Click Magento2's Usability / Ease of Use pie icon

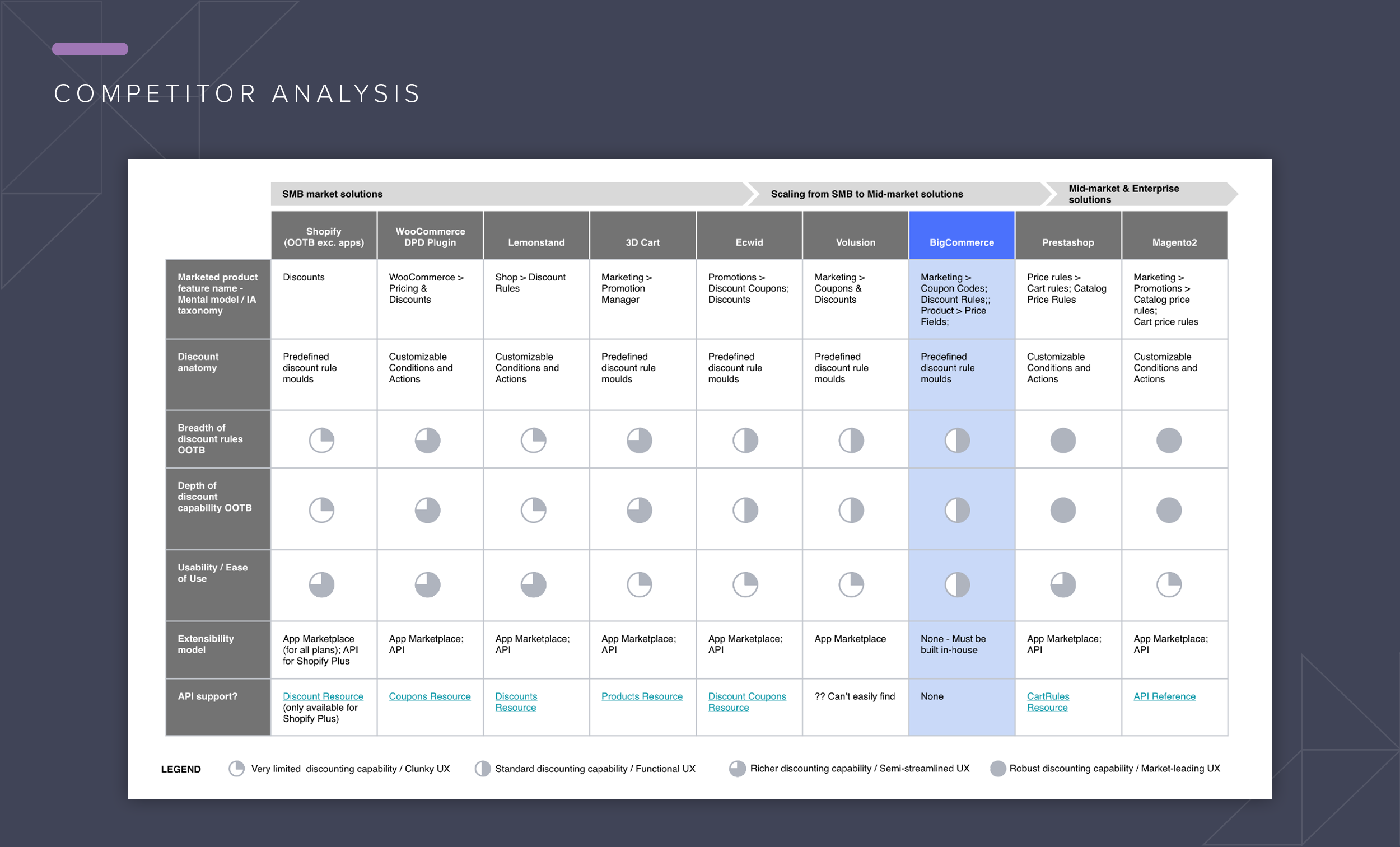(x=1169, y=584)
